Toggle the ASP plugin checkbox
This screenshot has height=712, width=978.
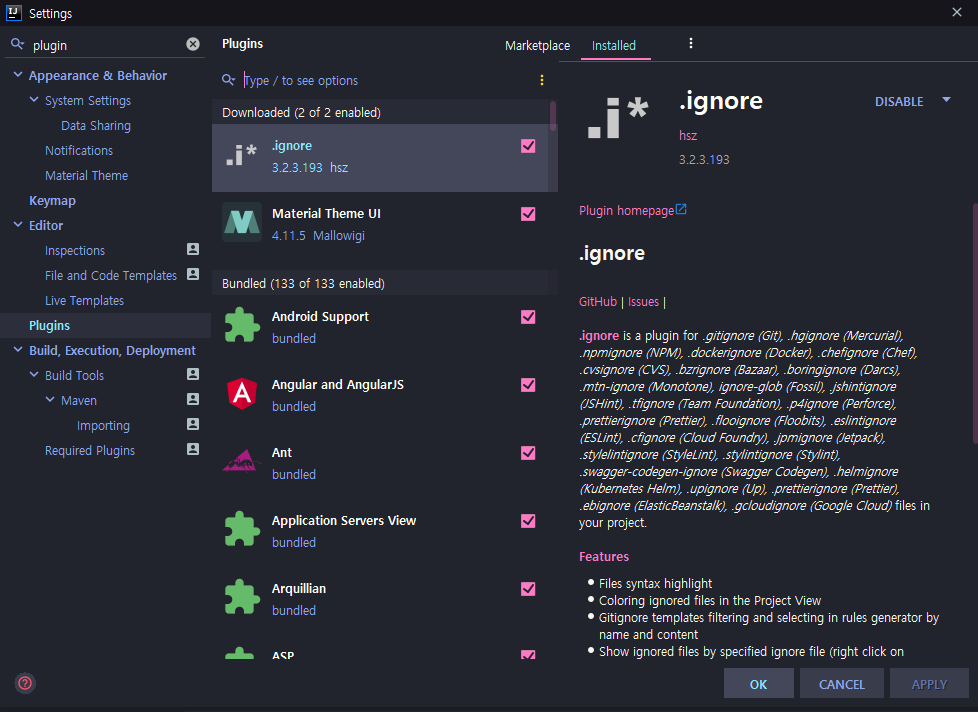pyautogui.click(x=528, y=655)
